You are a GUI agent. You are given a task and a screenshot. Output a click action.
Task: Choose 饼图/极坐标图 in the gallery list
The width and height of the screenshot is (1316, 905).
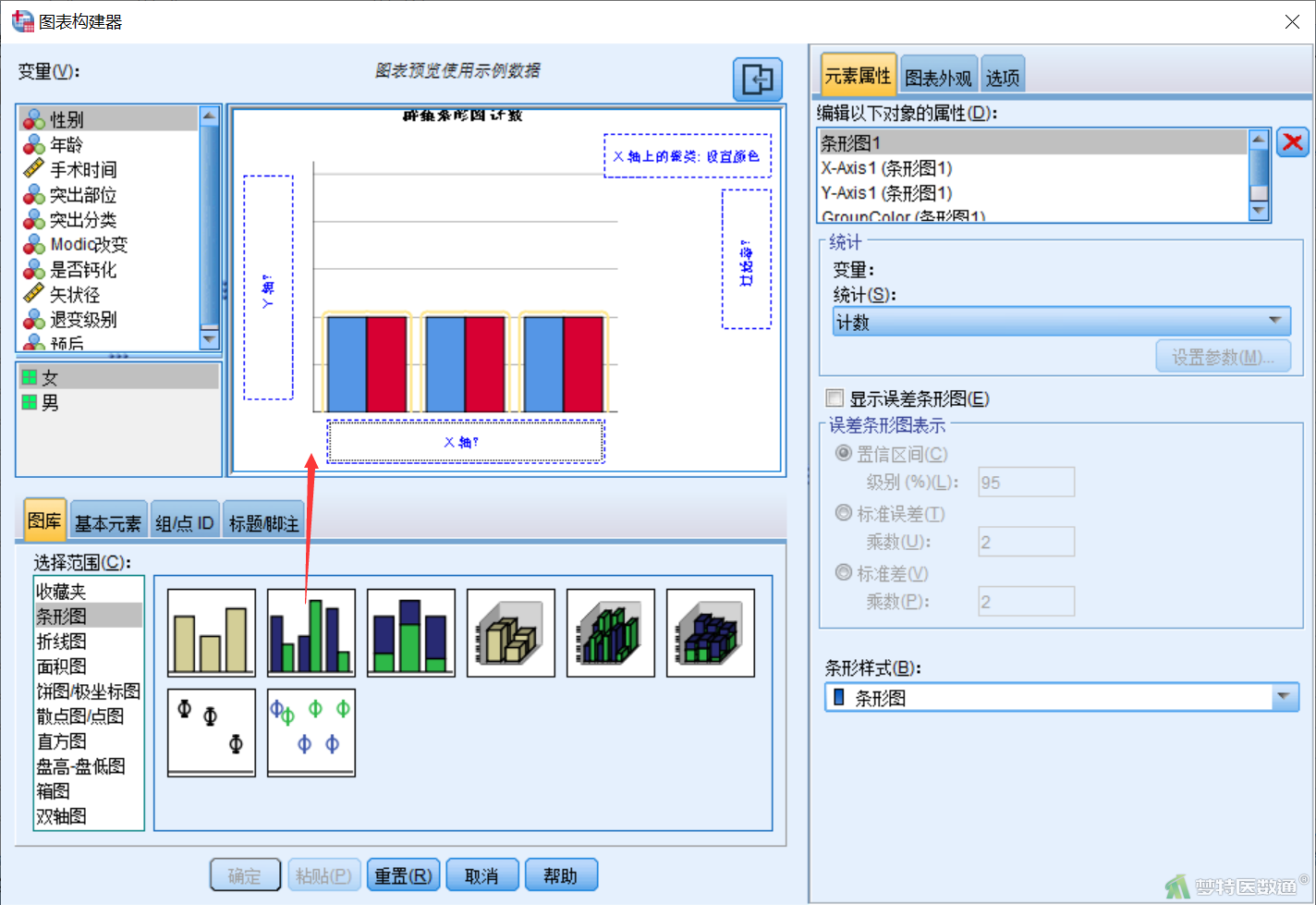[x=89, y=691]
